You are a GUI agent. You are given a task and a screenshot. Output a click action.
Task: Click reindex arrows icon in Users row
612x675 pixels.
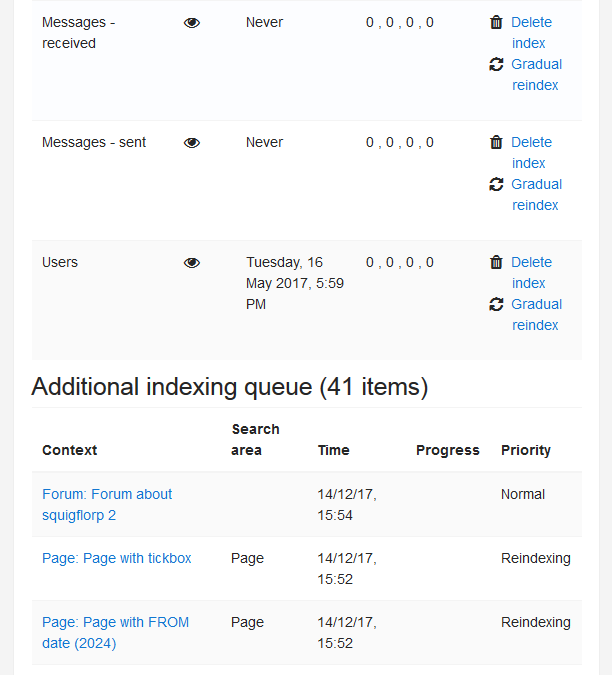(x=496, y=304)
